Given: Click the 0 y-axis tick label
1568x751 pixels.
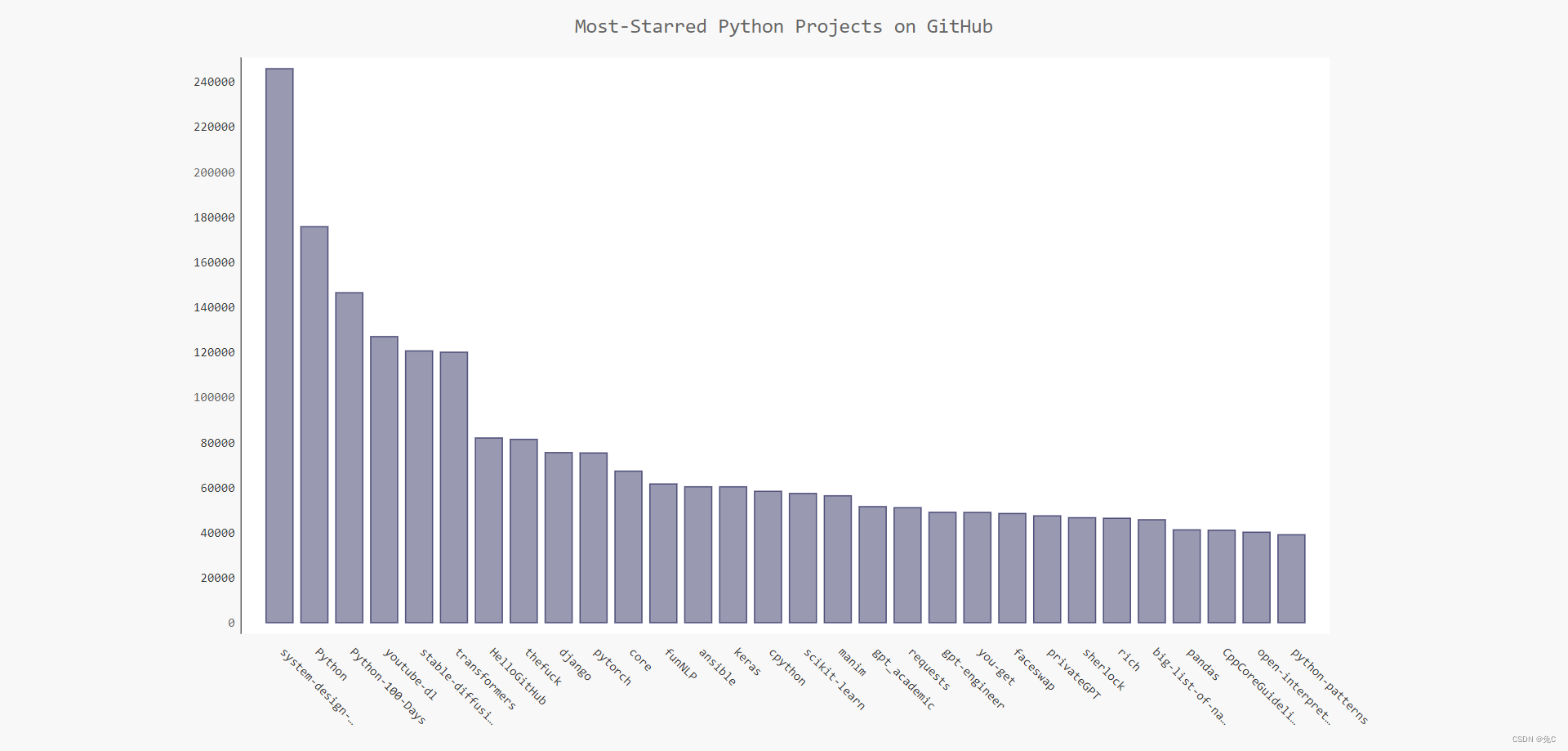Looking at the screenshot, I should [231, 623].
